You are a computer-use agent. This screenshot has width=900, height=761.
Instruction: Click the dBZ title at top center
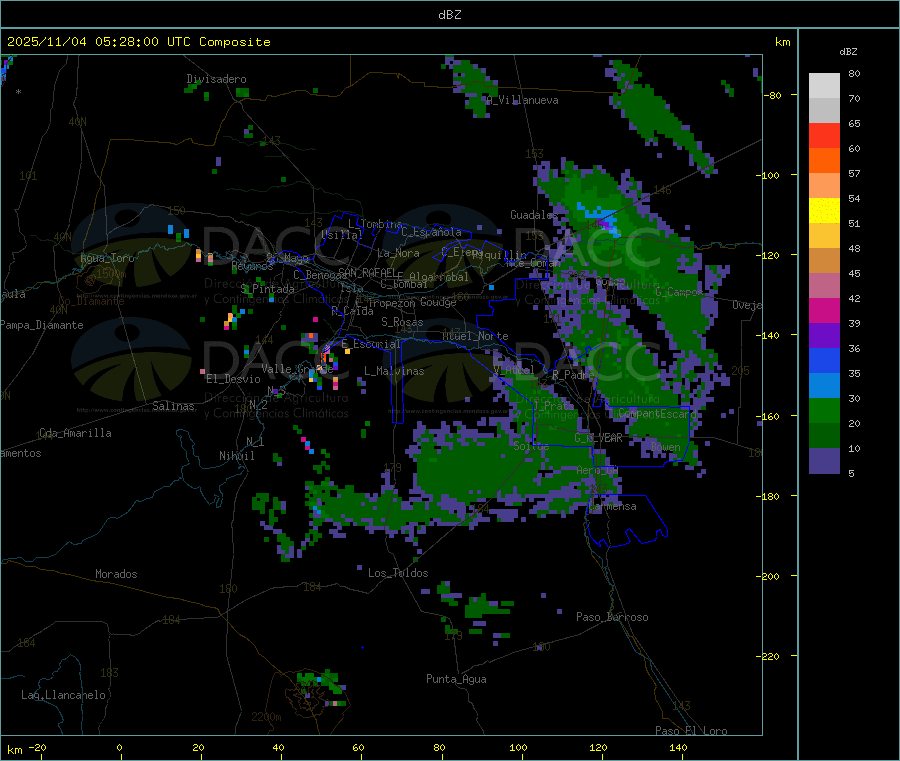[x=449, y=15]
